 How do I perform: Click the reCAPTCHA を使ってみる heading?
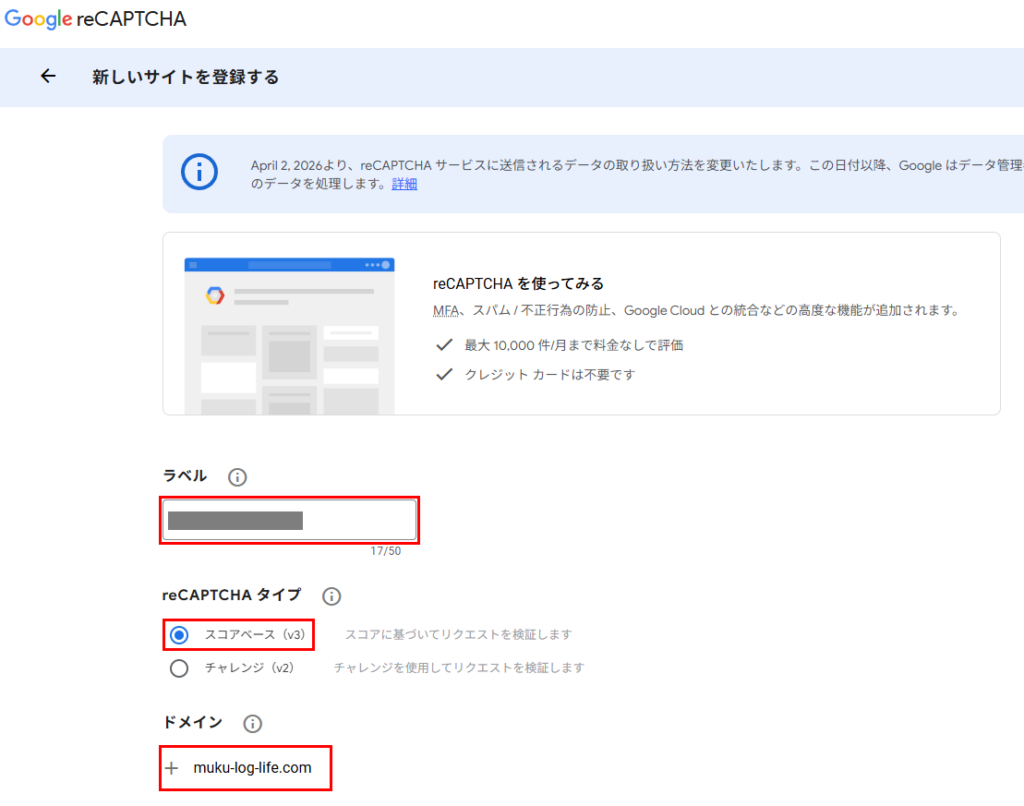click(x=518, y=284)
